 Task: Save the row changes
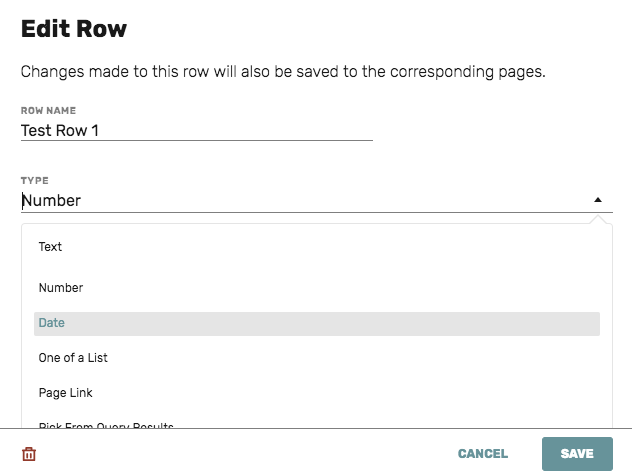577,453
